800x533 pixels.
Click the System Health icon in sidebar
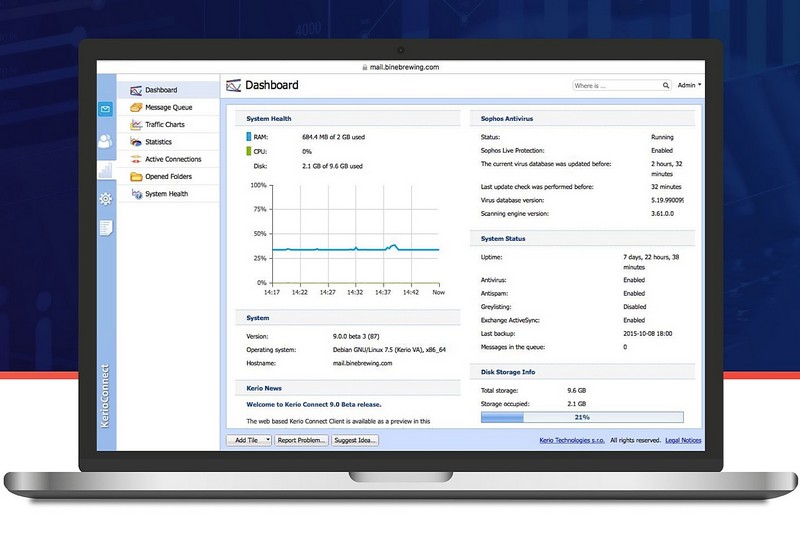136,194
